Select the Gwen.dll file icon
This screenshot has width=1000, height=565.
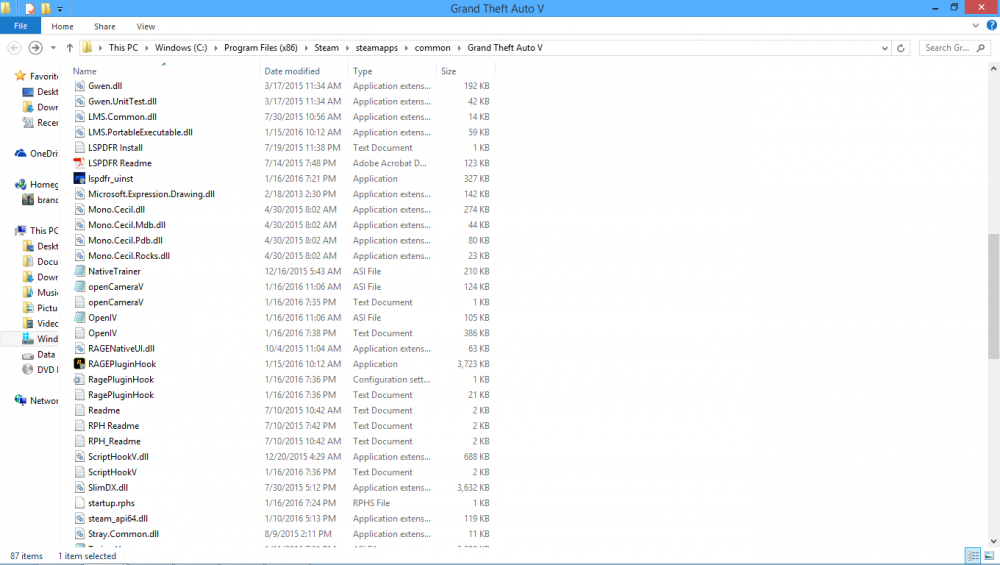(79, 85)
